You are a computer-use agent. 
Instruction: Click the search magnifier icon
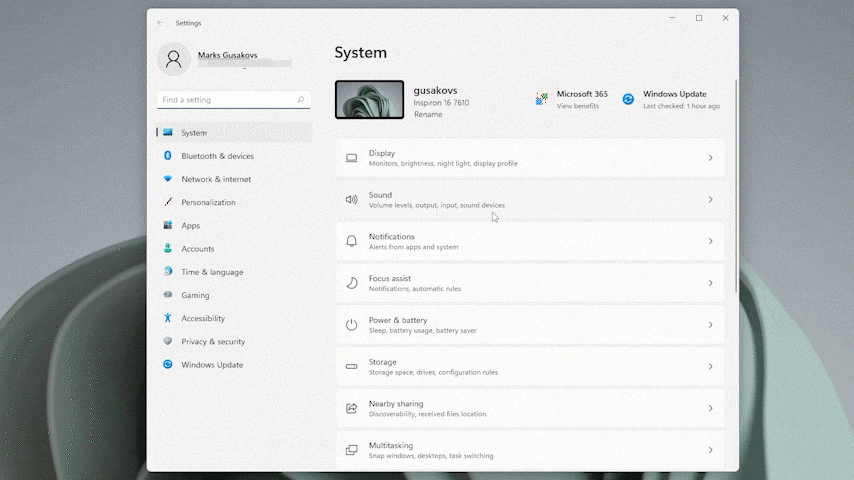click(x=301, y=100)
